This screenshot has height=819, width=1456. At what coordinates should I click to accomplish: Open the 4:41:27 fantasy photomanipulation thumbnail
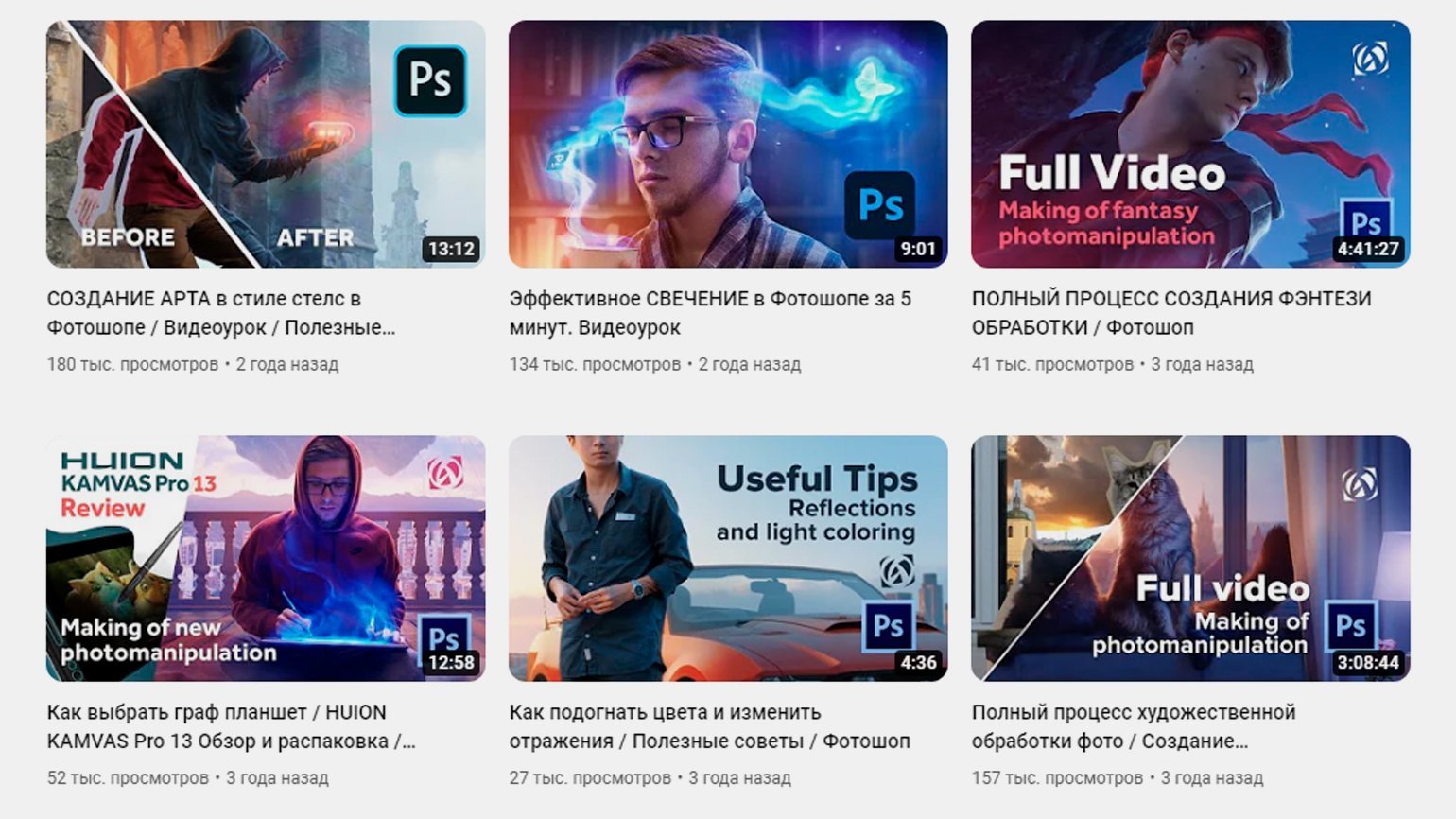pyautogui.click(x=1190, y=144)
